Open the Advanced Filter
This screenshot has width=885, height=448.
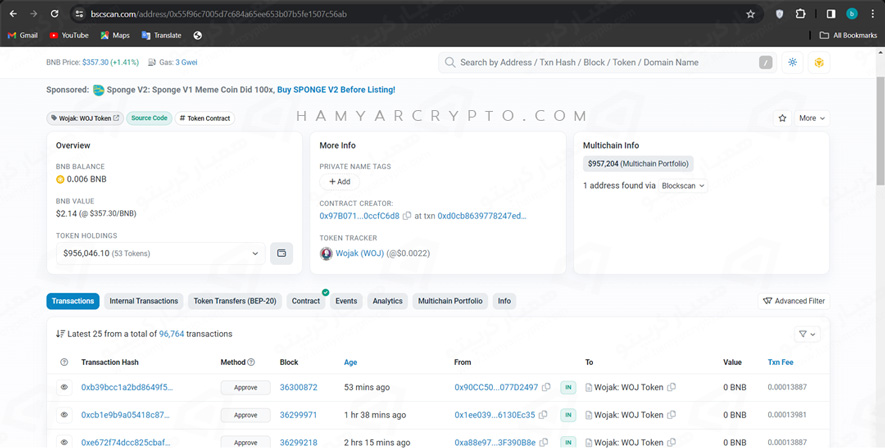794,301
